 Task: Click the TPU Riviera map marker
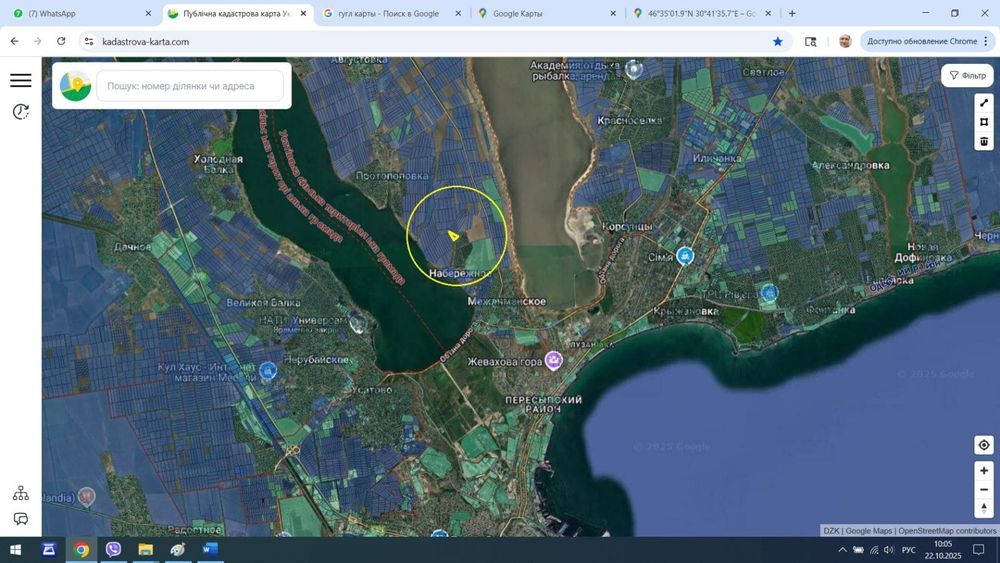pyautogui.click(x=769, y=293)
